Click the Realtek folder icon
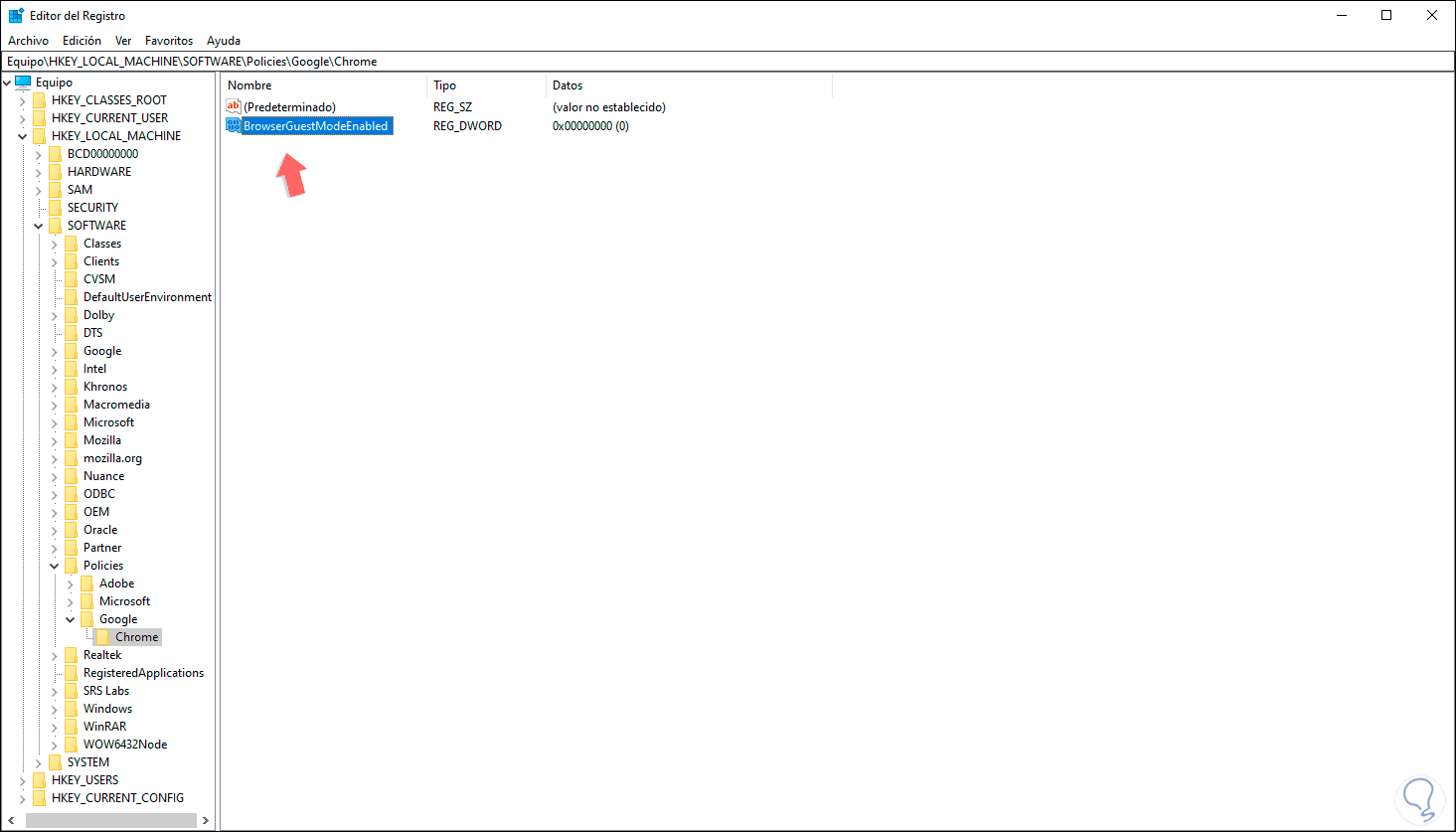1456x832 pixels. pyautogui.click(x=71, y=655)
